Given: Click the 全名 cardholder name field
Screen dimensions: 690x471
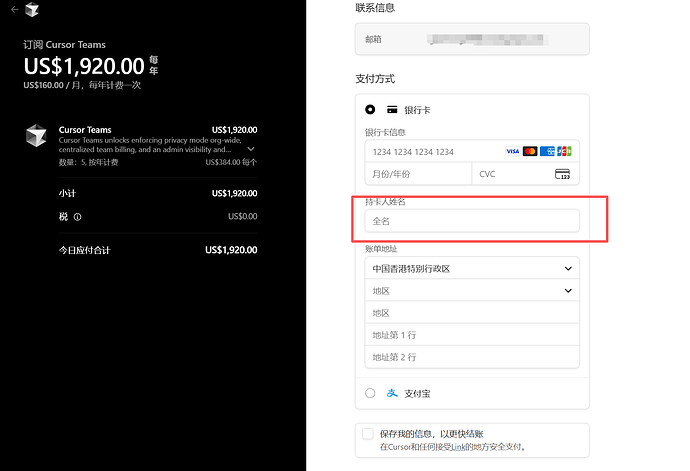Looking at the screenshot, I should [472, 221].
